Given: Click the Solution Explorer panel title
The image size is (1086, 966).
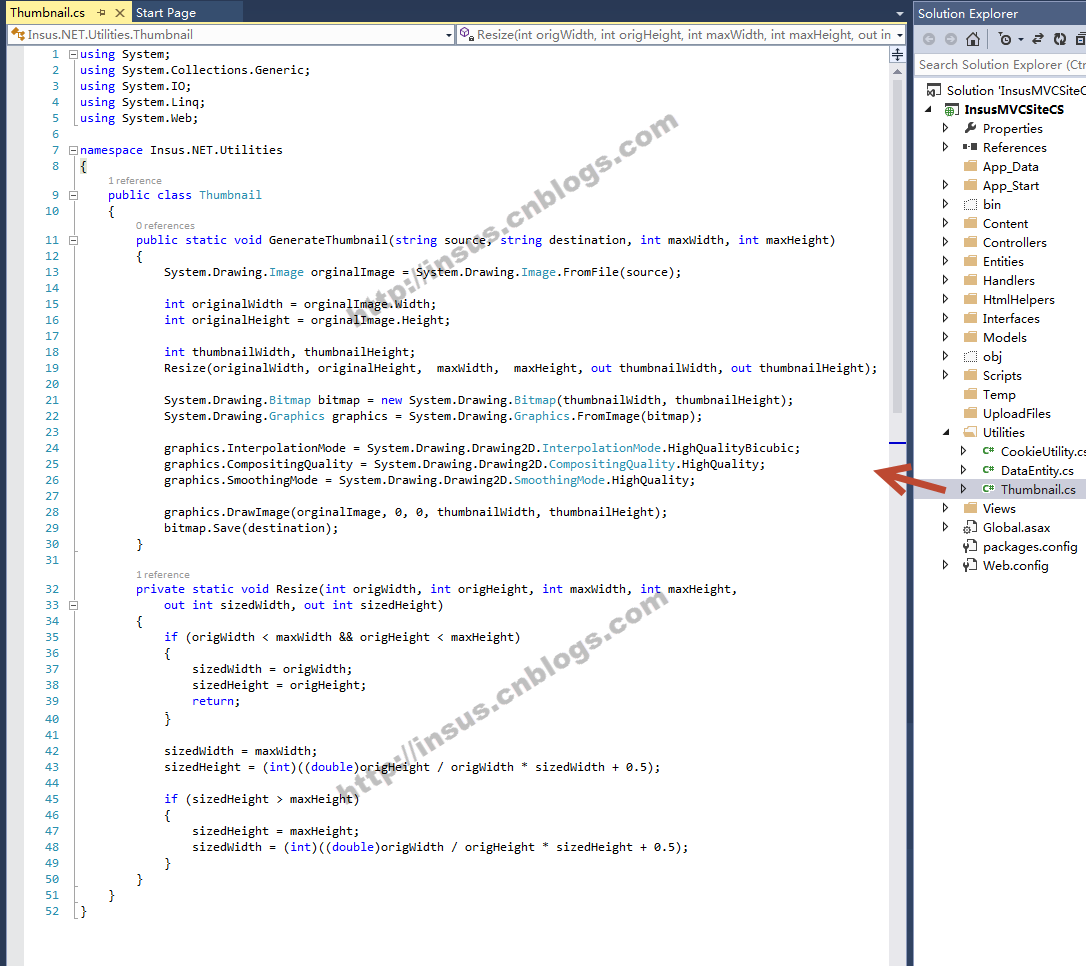Looking at the screenshot, I should [x=968, y=13].
